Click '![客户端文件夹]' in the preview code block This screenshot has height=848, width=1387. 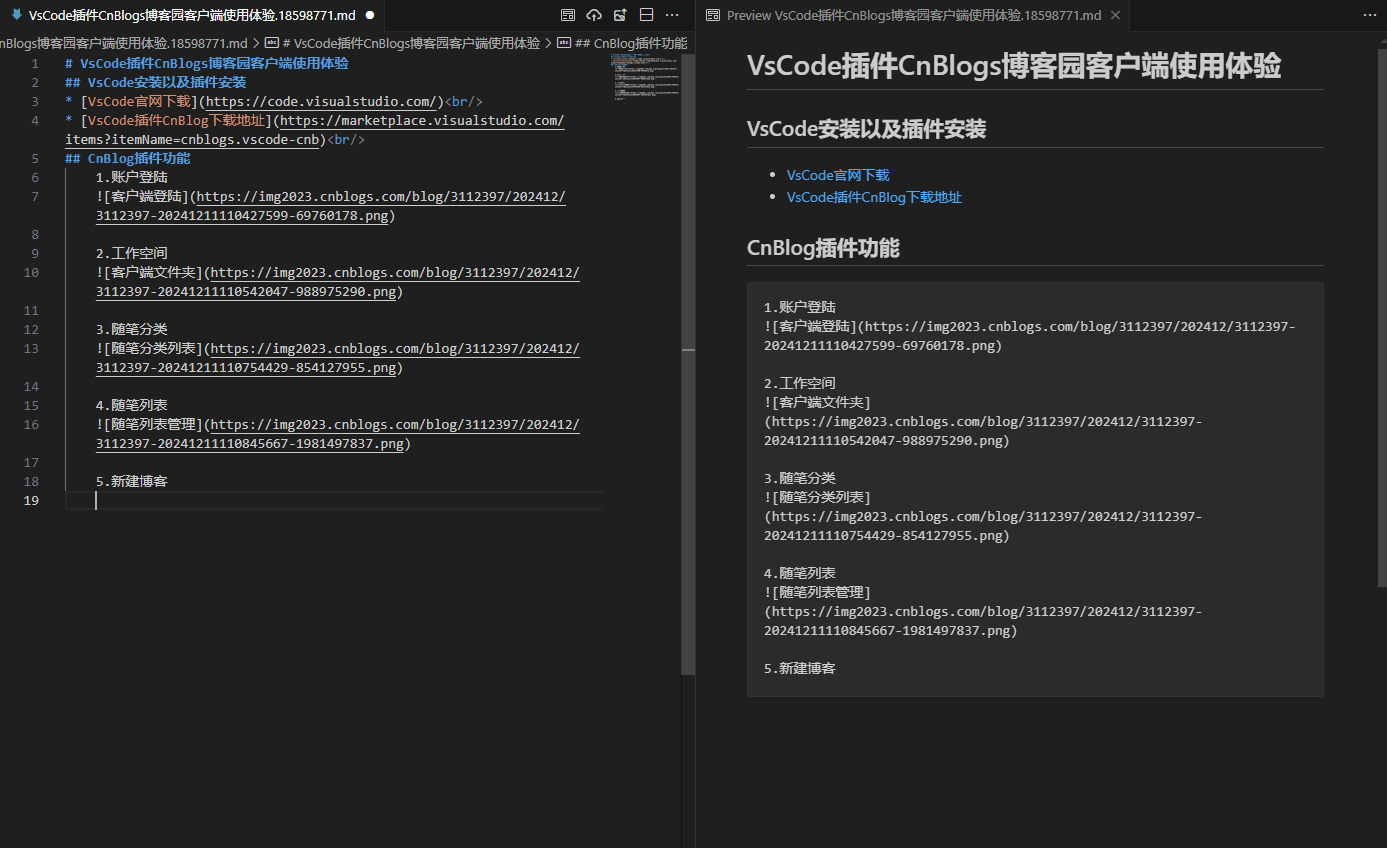(x=817, y=402)
